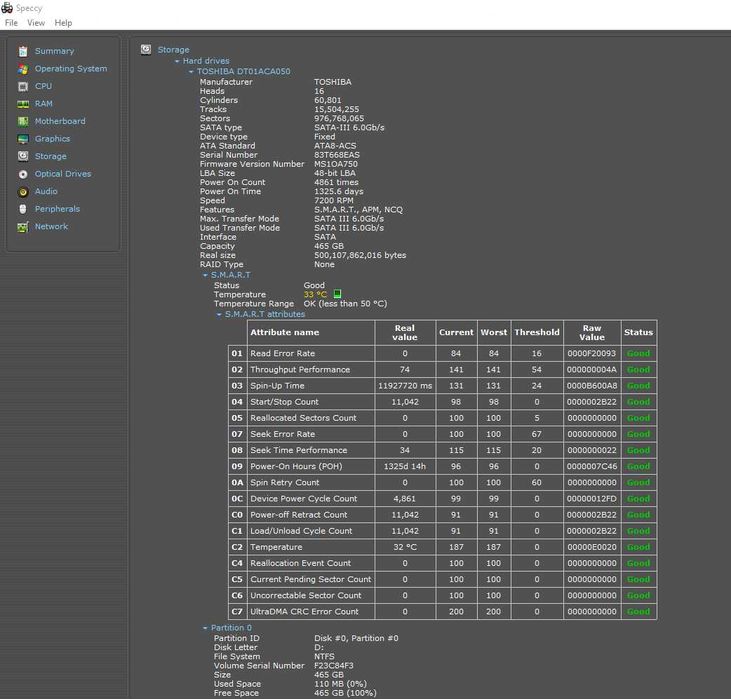Open the View menu
Viewport: 731px width, 699px height.
36,23
